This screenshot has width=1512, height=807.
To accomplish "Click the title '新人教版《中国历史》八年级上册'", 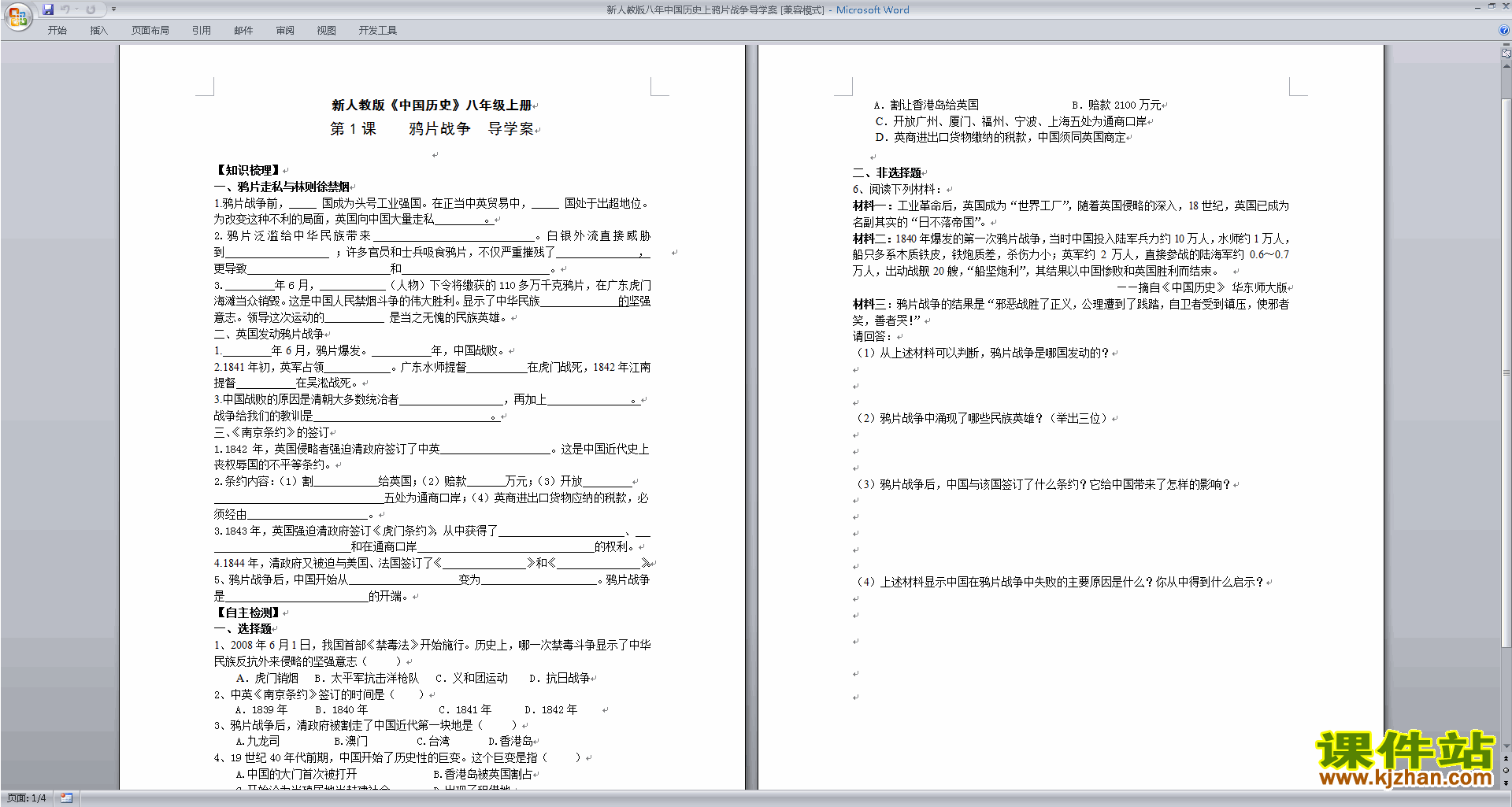I will click(x=432, y=105).
